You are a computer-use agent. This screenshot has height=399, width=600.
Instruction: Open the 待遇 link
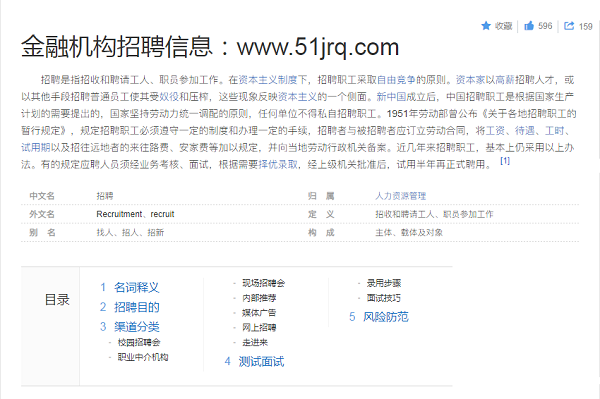(525, 131)
